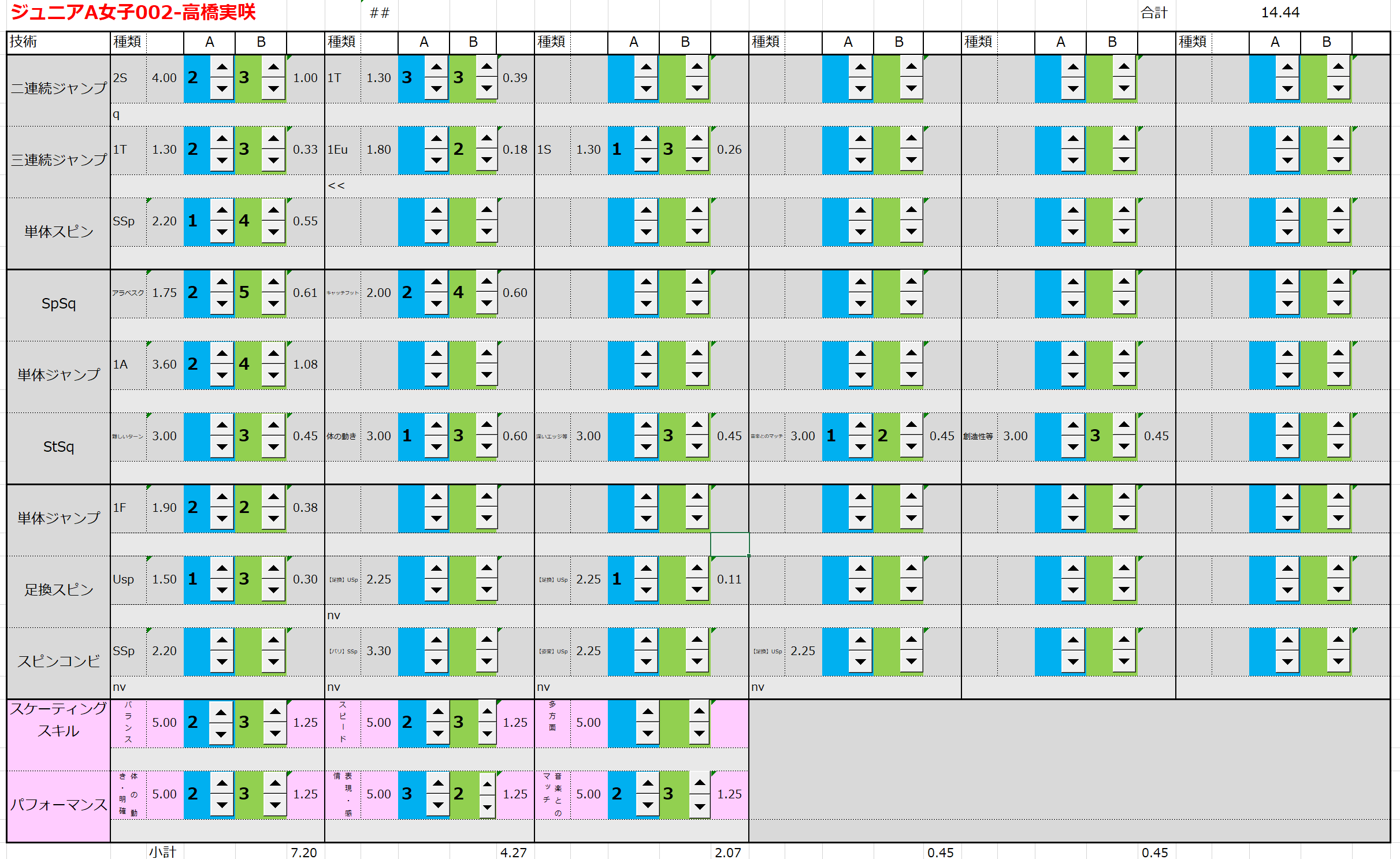Increase judge A score for 2S jump
Image resolution: width=1400 pixels, height=859 pixels.
(x=222, y=67)
